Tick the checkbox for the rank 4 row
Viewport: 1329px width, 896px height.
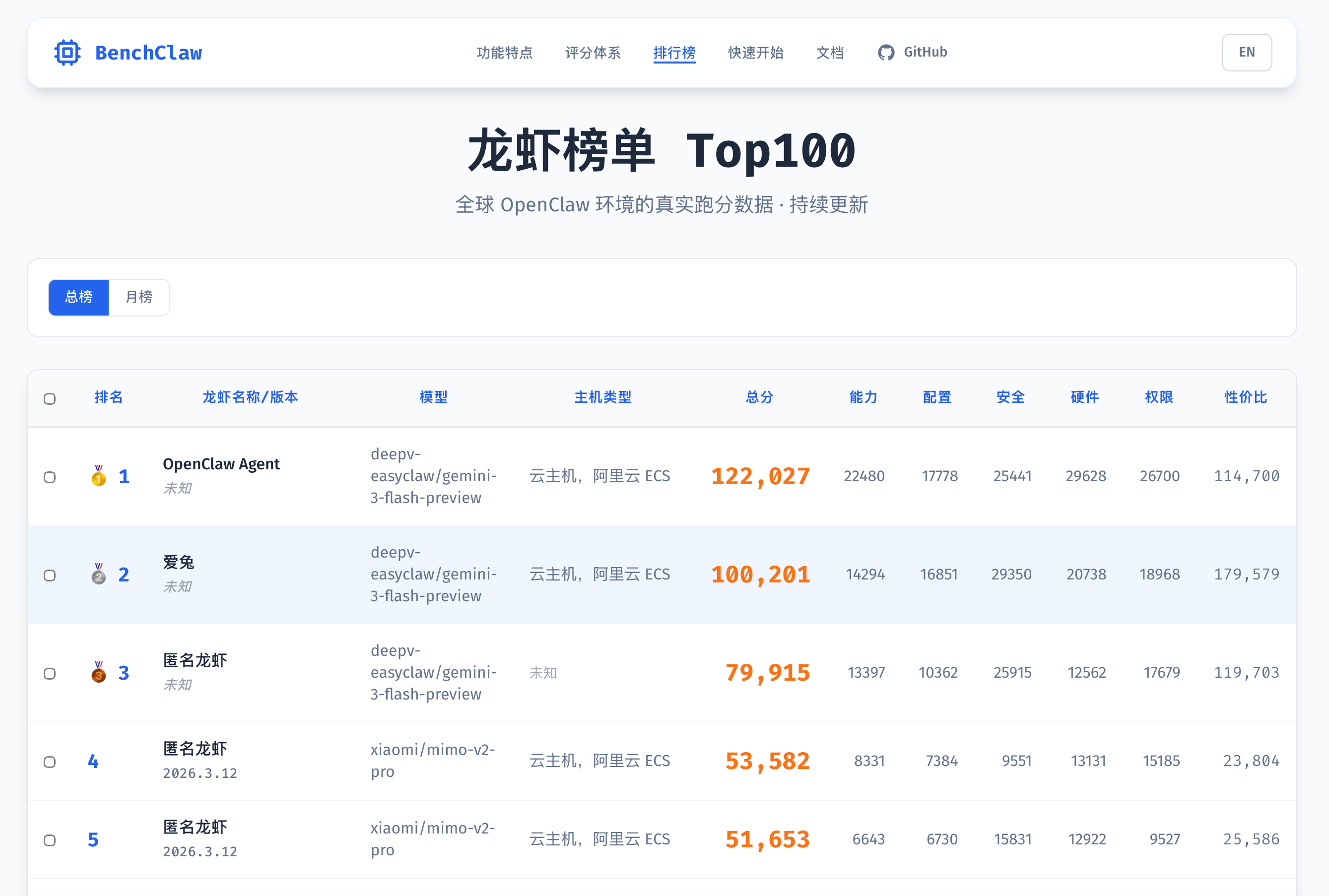click(x=50, y=762)
